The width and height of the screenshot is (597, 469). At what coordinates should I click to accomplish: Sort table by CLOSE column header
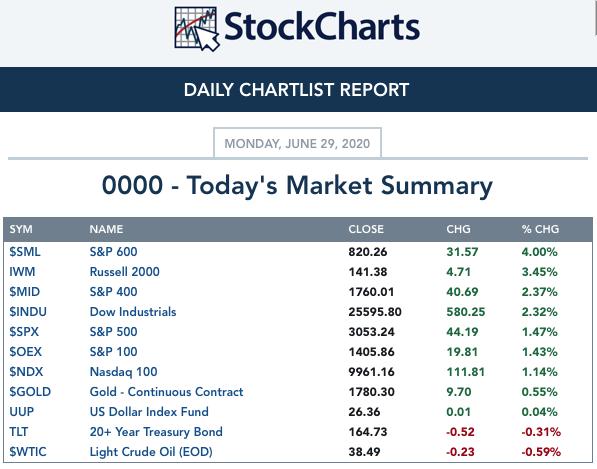pos(366,229)
